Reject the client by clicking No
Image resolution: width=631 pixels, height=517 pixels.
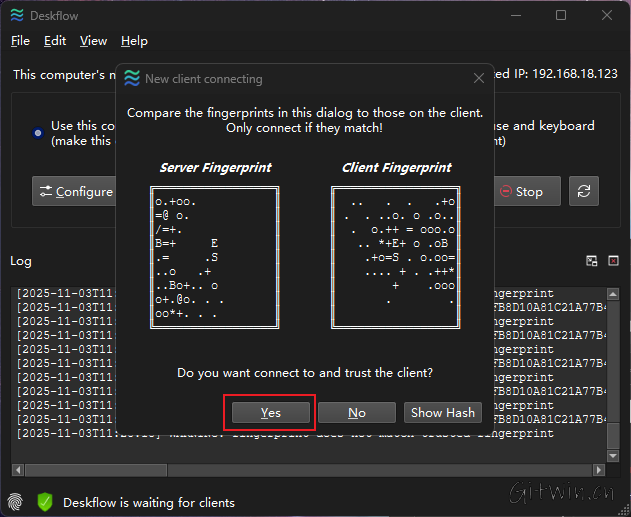356,413
